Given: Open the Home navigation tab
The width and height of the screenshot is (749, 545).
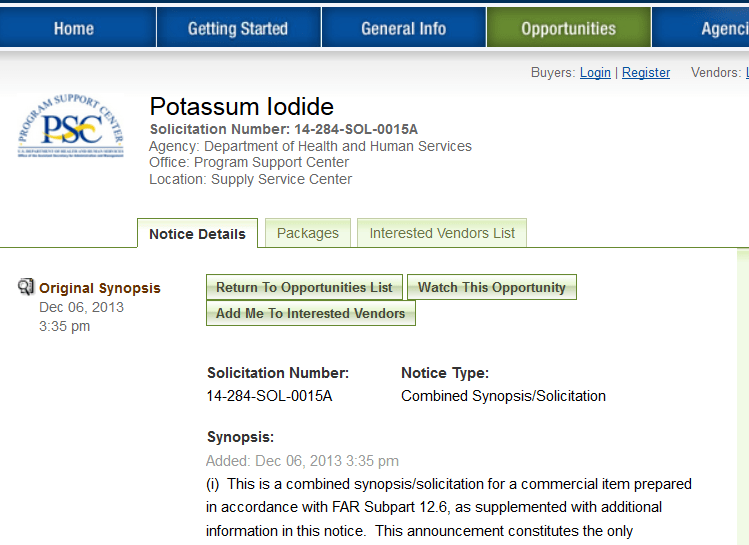Looking at the screenshot, I should 74,28.
